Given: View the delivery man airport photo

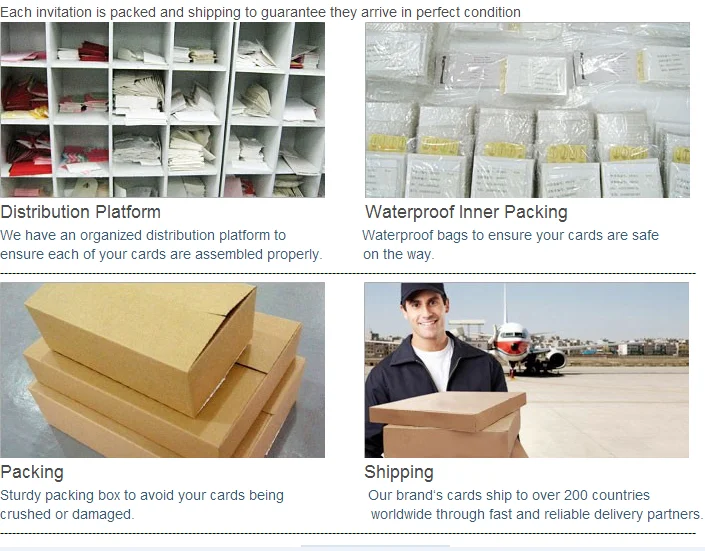Looking at the screenshot, I should (x=527, y=370).
